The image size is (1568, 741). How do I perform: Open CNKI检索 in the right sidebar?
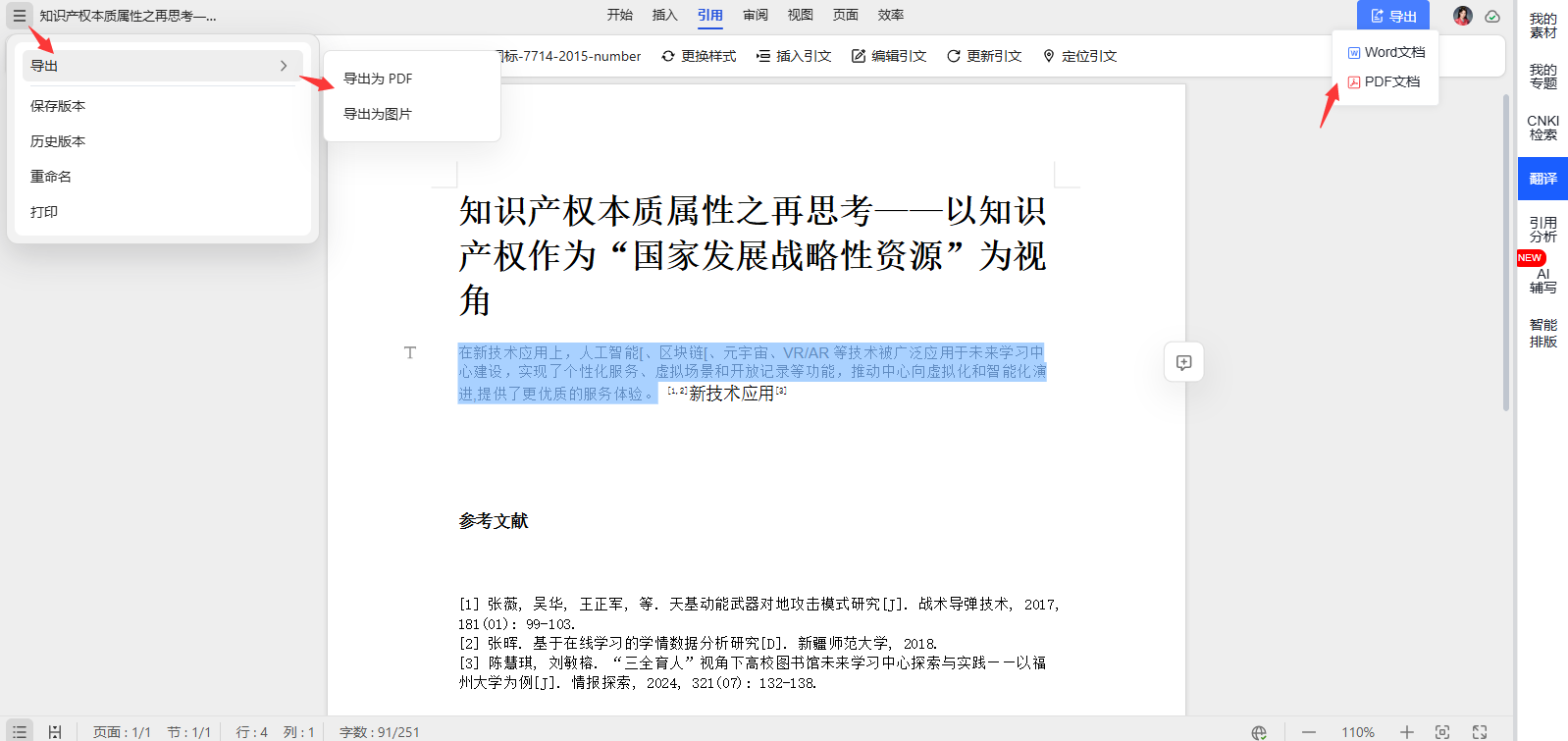(x=1542, y=128)
